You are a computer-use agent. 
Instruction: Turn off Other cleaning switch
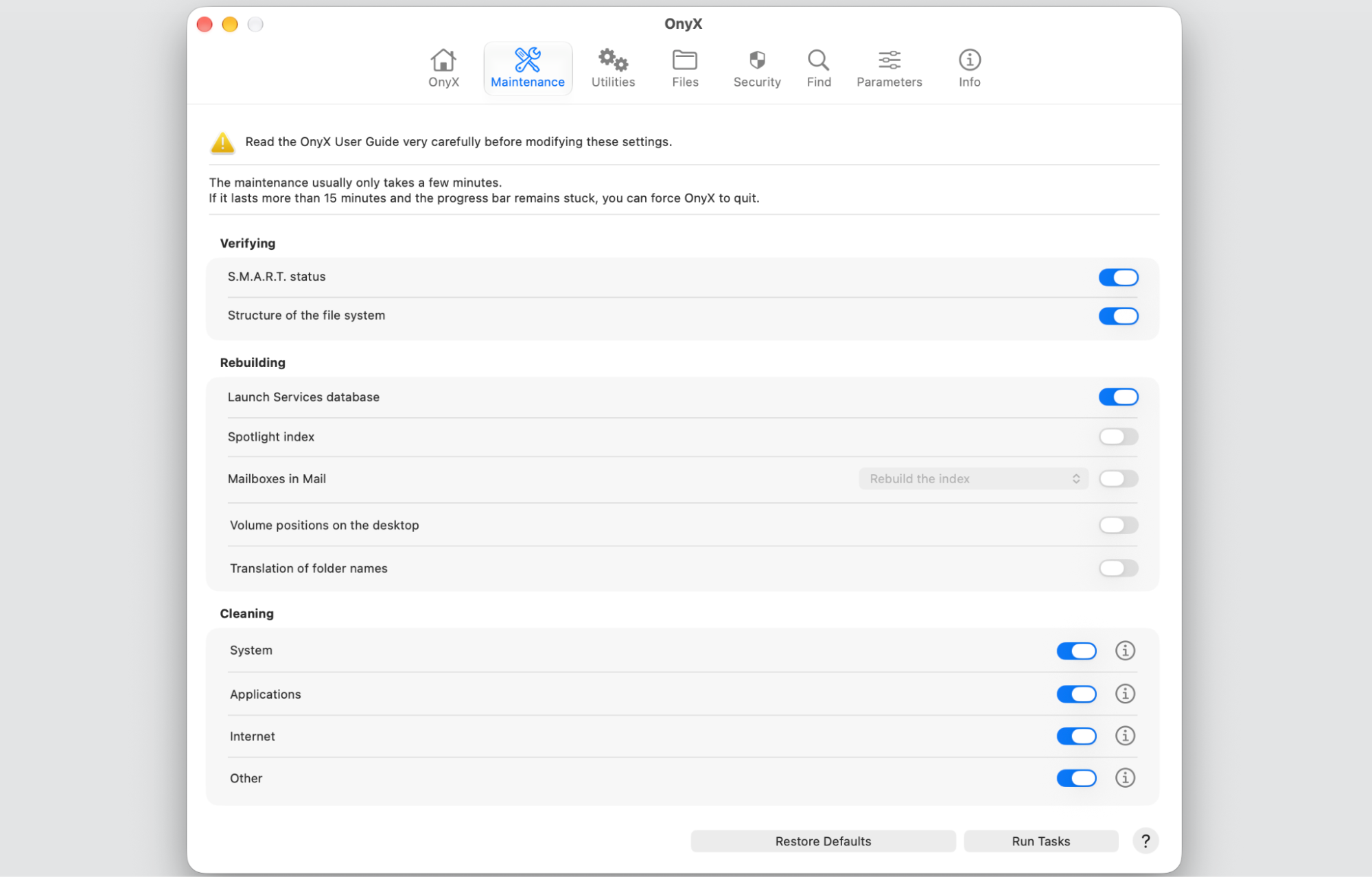(1076, 778)
